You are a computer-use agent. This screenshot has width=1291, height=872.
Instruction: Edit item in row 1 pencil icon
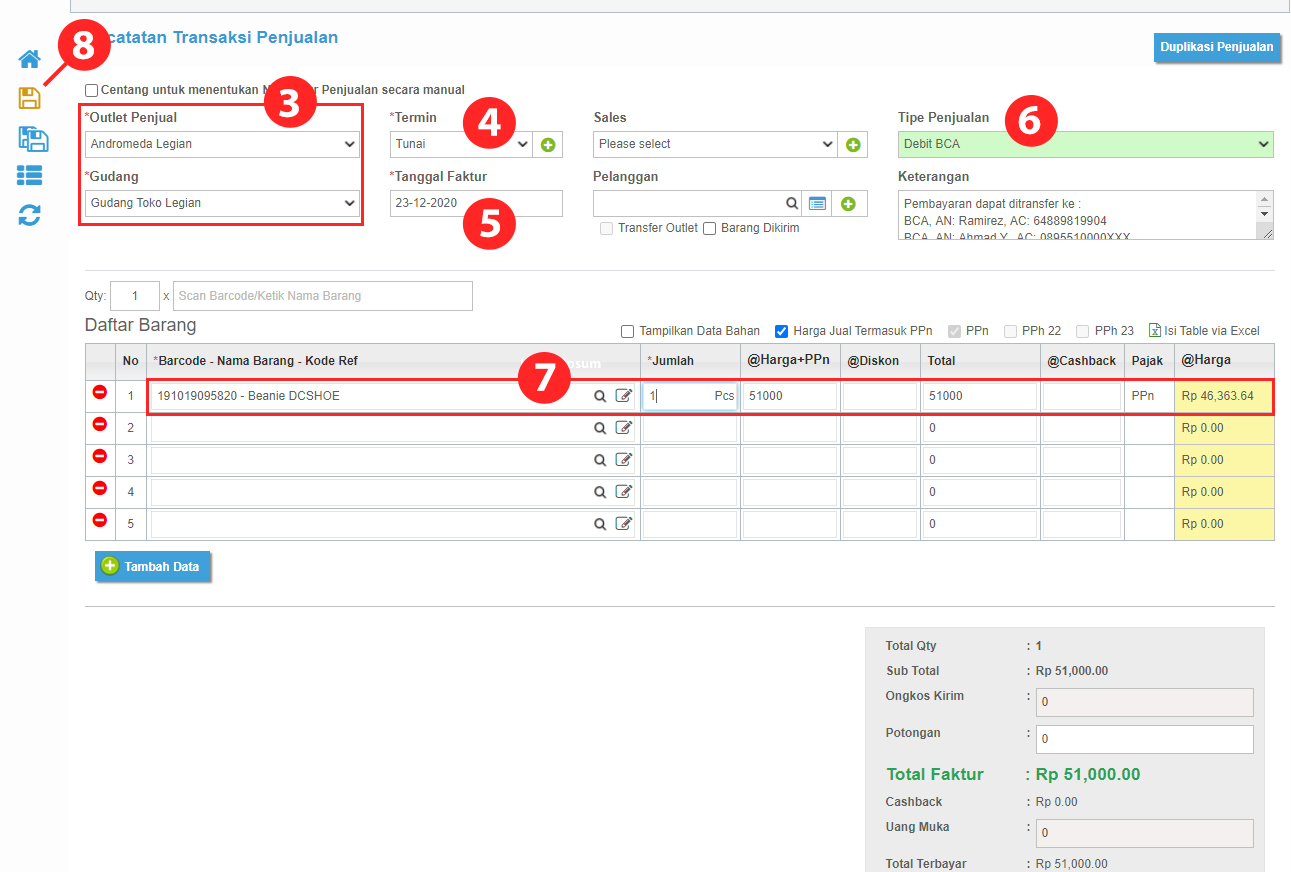[624, 396]
